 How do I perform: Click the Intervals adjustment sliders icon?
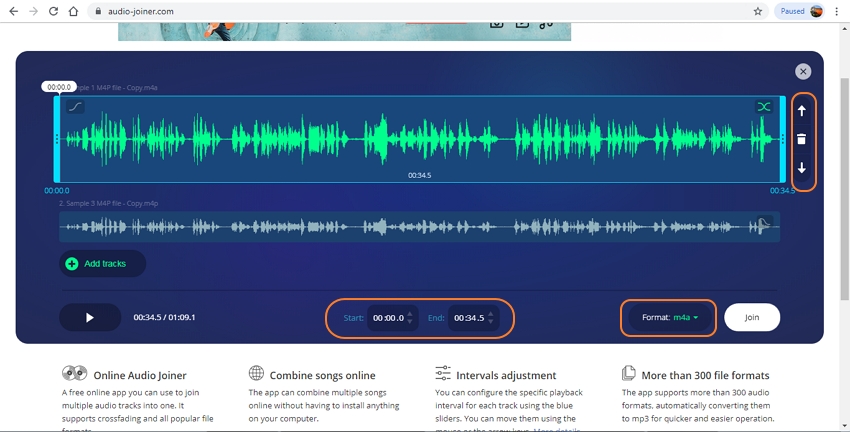(x=443, y=373)
